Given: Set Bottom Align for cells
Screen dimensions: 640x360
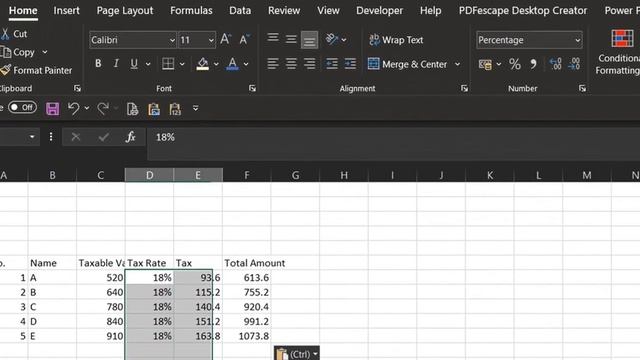Looking at the screenshot, I should point(309,40).
